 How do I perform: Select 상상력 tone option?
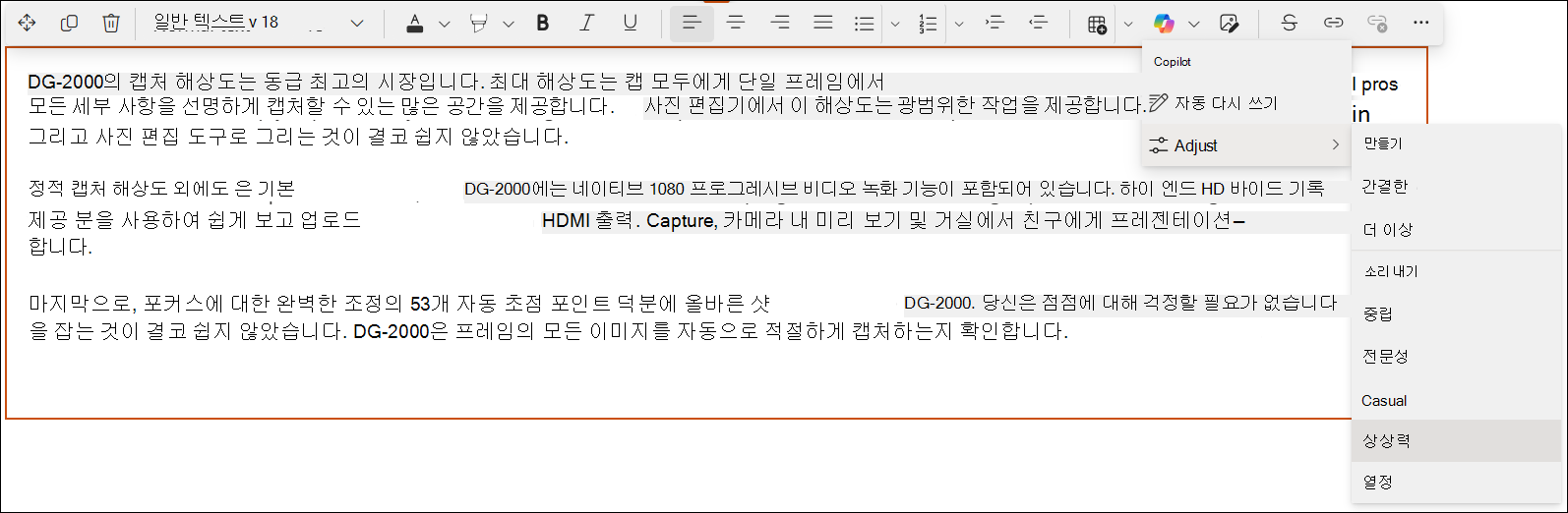point(1456,441)
